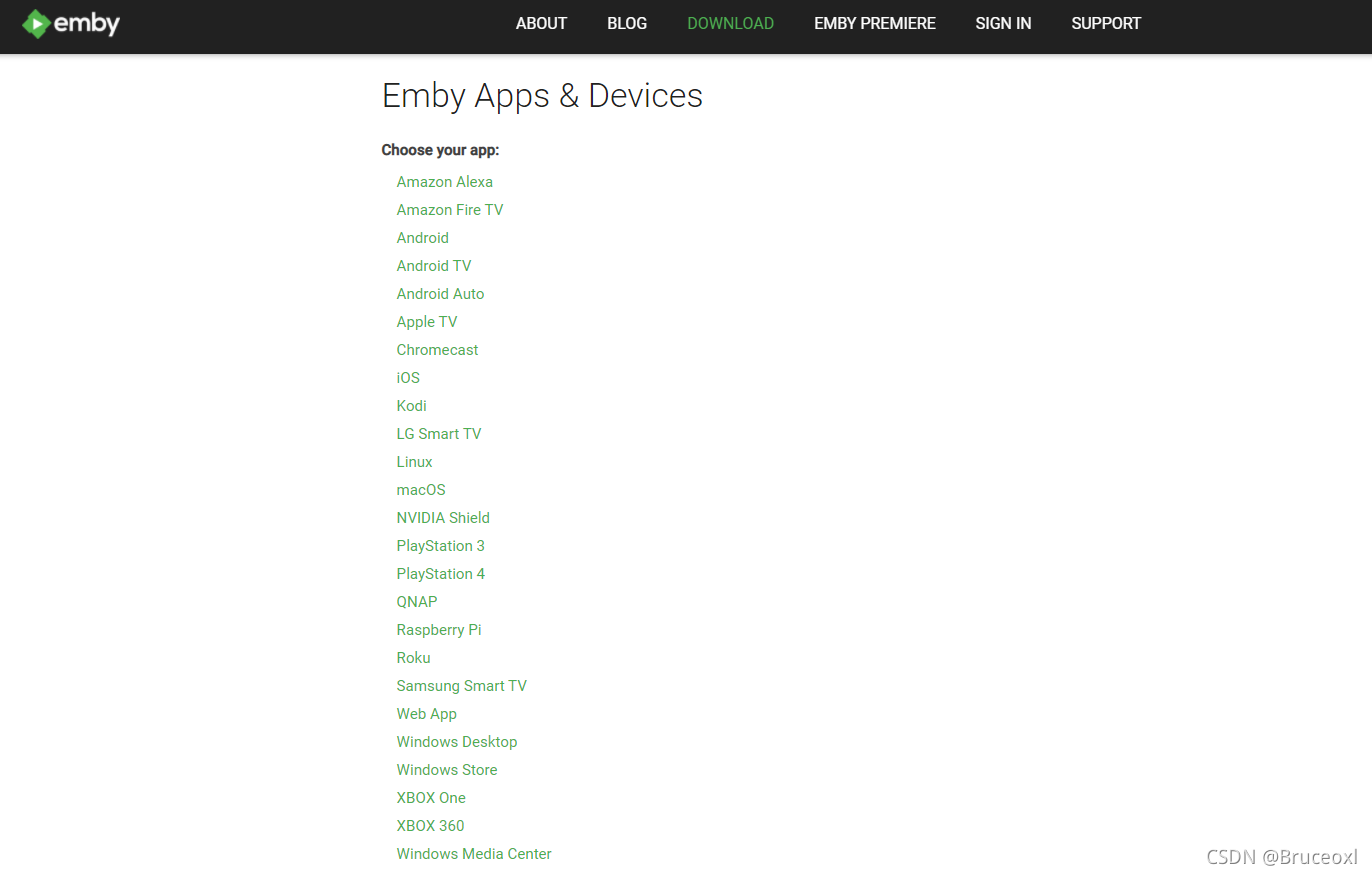Select the PlayStation 4 link
This screenshot has width=1372, height=875.
[x=441, y=574]
